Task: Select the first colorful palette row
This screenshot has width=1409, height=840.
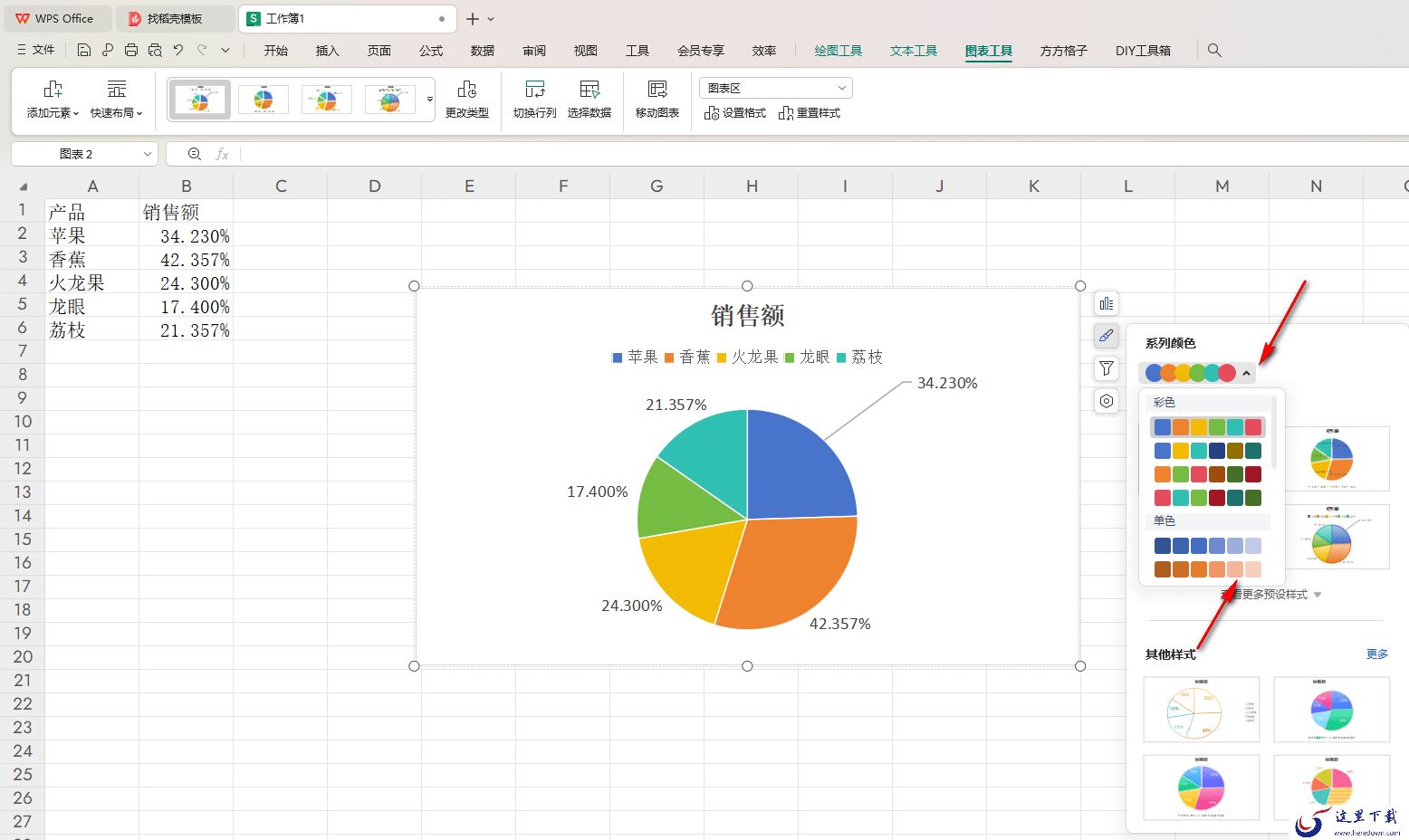Action: (x=1207, y=427)
